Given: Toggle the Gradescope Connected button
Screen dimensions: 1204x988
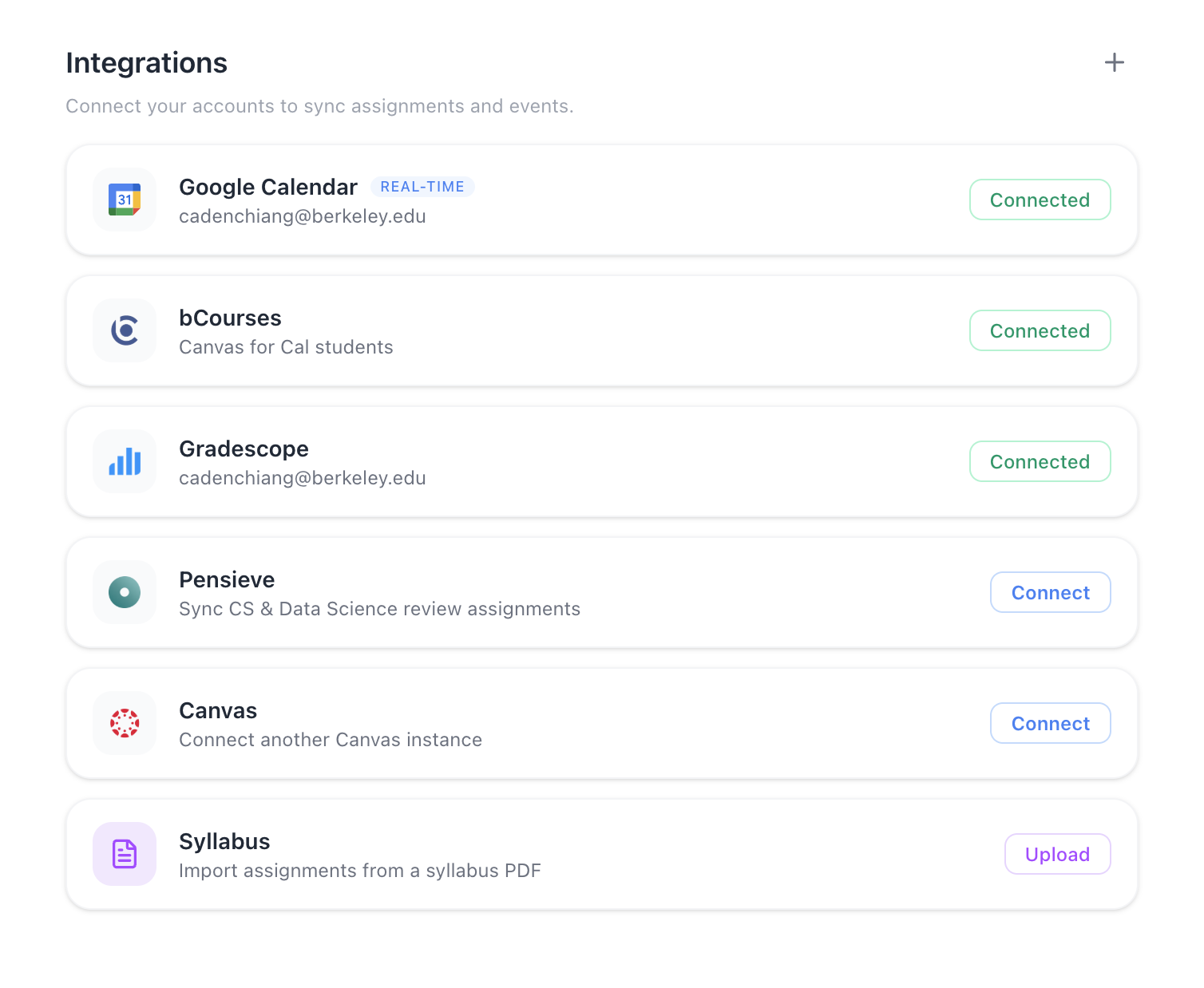Looking at the screenshot, I should (x=1040, y=461).
